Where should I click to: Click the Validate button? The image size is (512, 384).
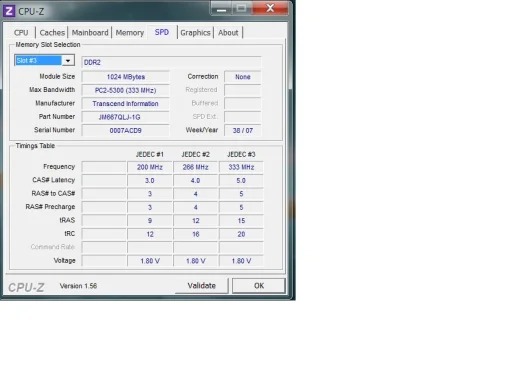point(202,286)
